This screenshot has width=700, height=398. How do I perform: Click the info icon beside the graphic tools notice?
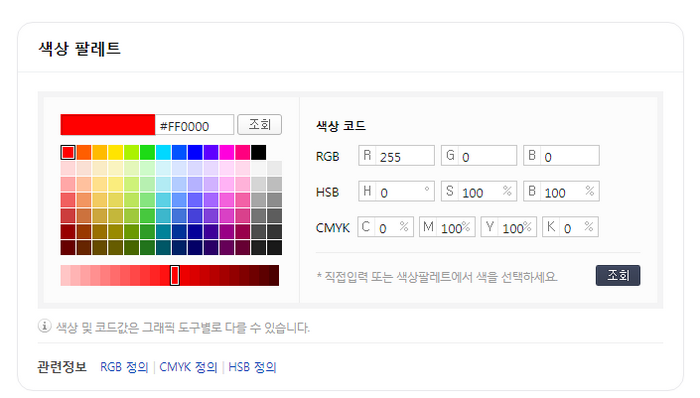(x=44, y=326)
